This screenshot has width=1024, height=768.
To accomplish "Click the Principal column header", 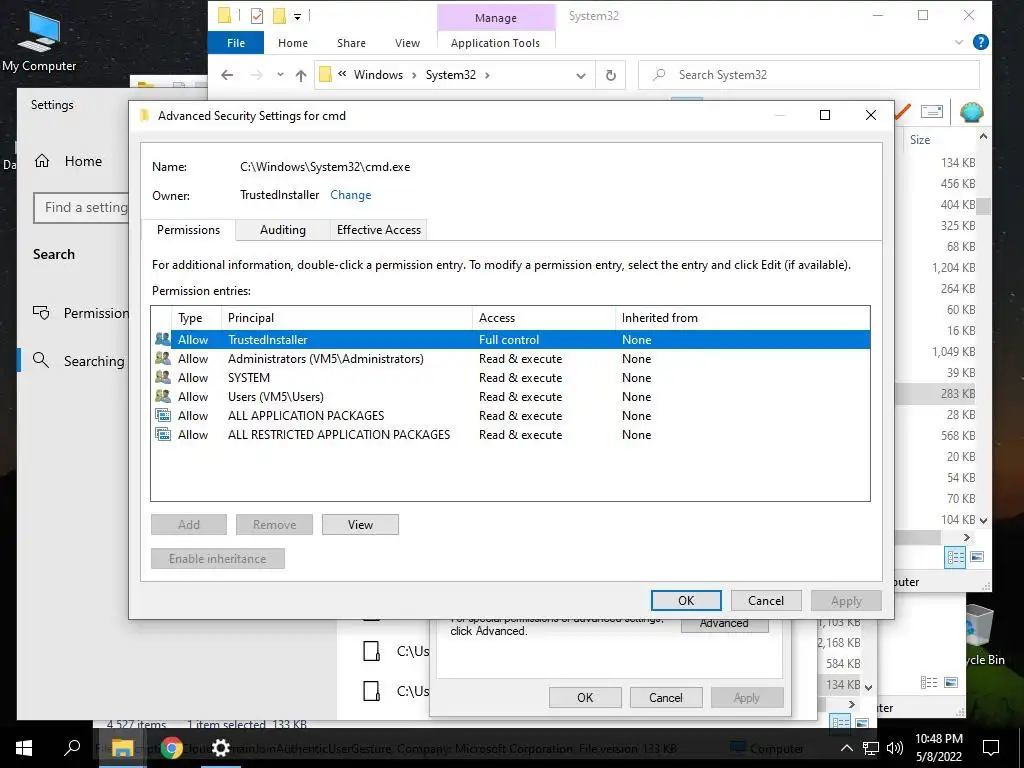I will (x=346, y=318).
